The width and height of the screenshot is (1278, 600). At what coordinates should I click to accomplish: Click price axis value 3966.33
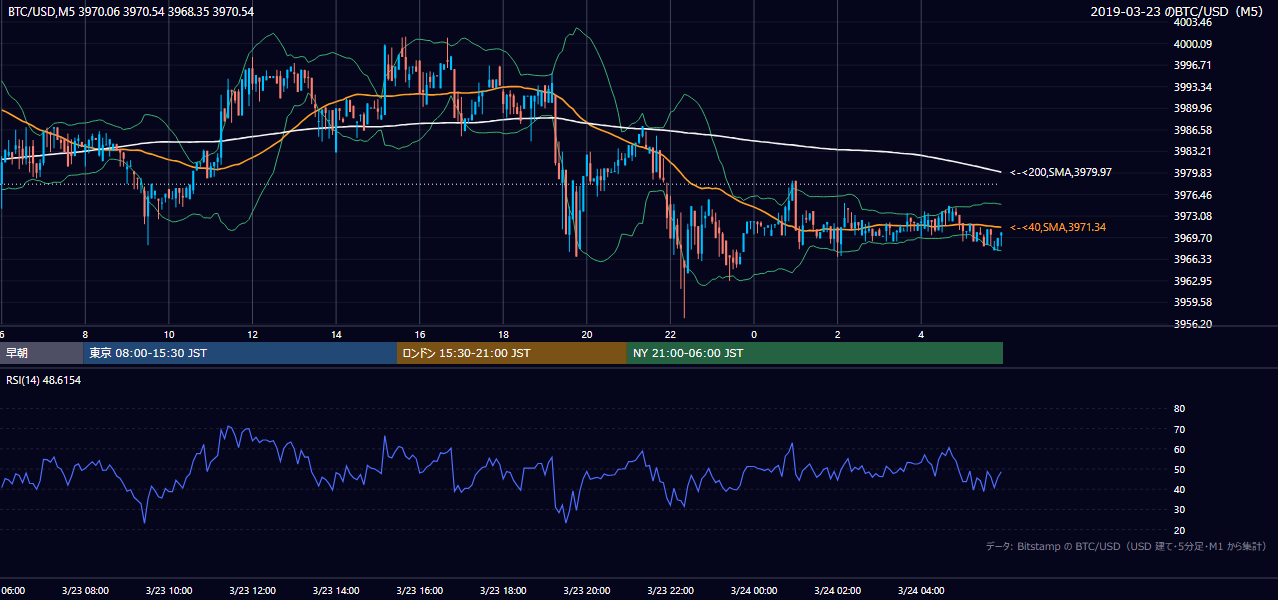[x=1193, y=259]
